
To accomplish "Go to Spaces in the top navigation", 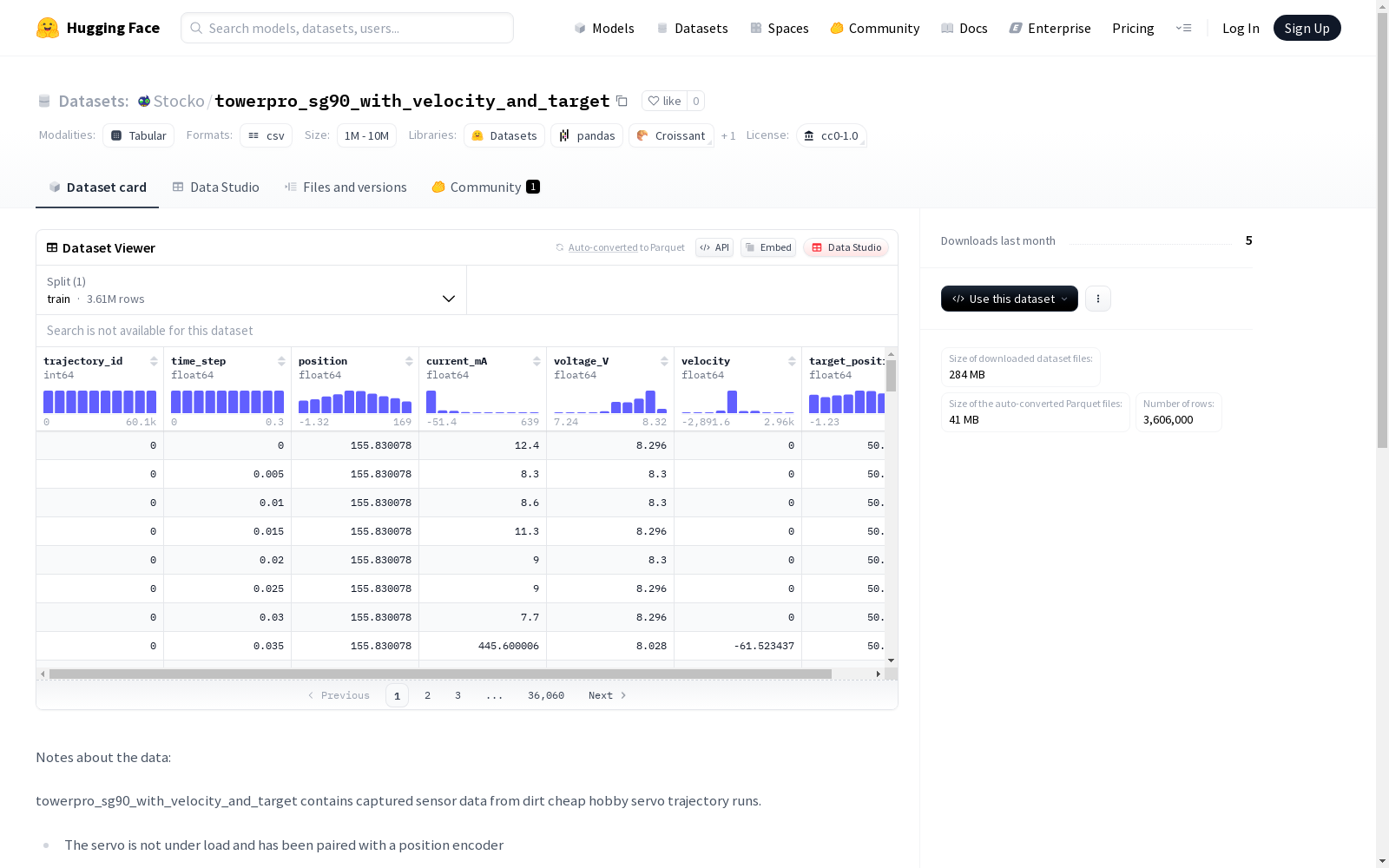I will click(780, 28).
